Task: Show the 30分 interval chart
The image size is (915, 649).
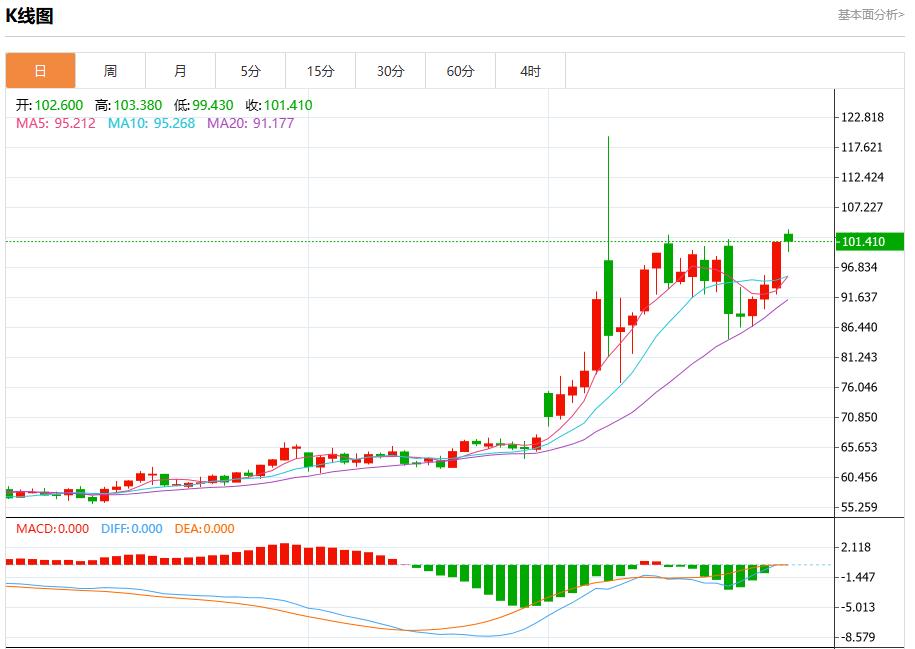Action: [x=390, y=71]
